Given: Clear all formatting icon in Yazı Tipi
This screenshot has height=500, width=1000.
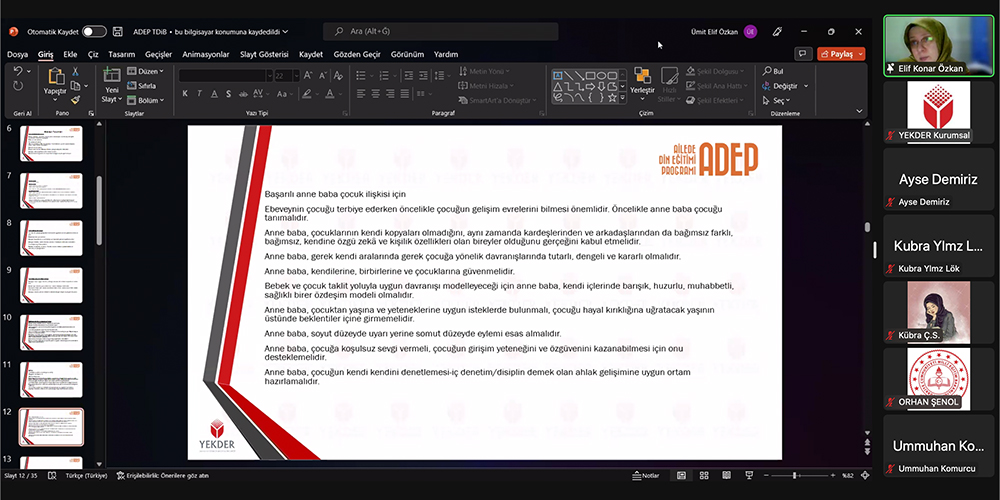Looking at the screenshot, I should pos(339,75).
